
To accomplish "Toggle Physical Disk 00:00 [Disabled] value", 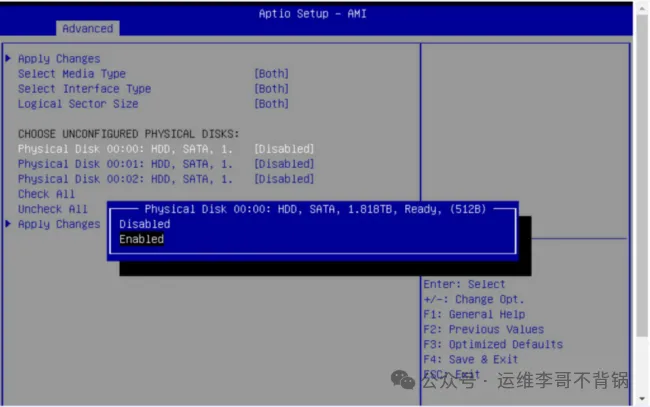I will coord(284,149).
